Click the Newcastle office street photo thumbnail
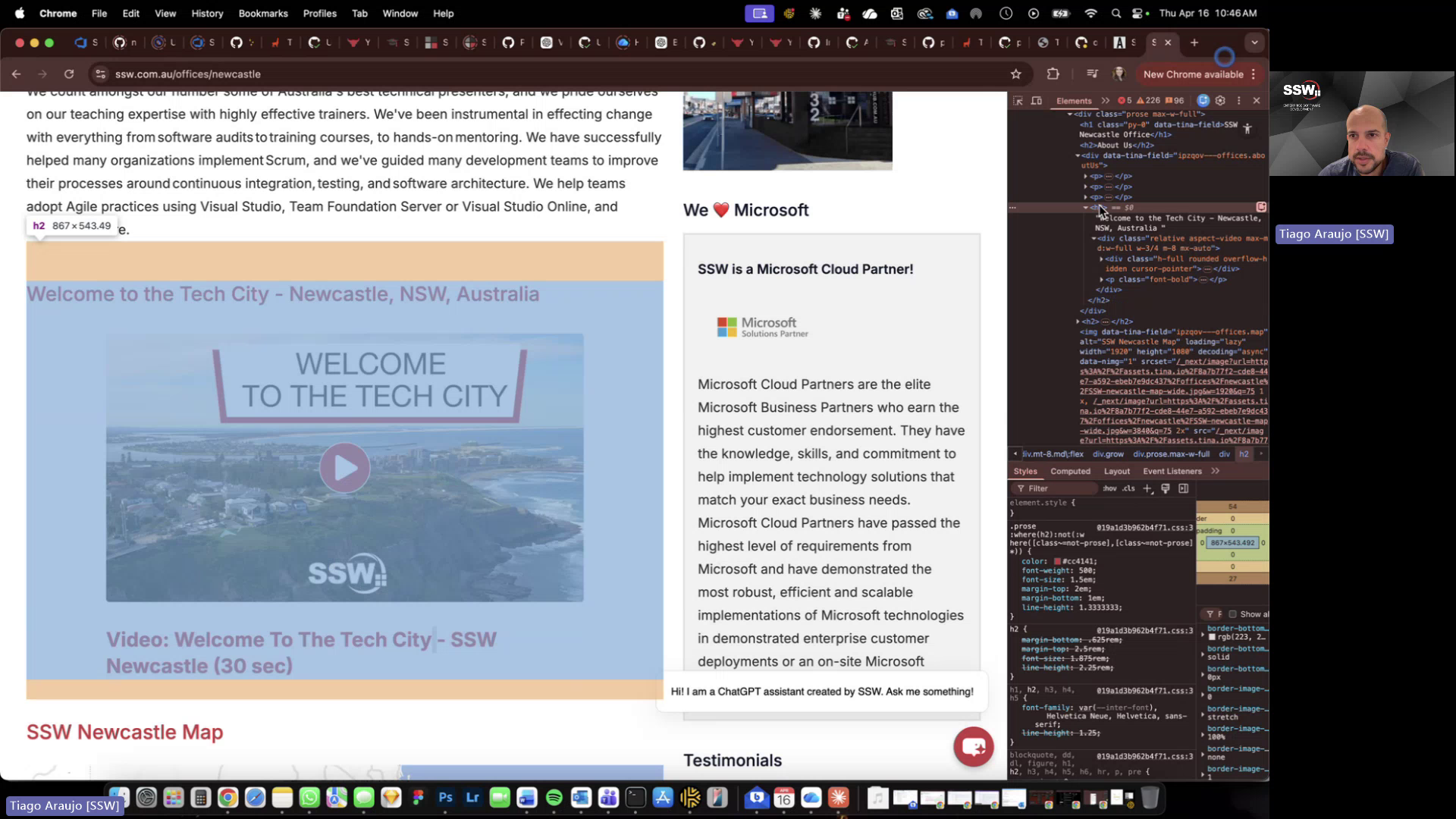 787,130
